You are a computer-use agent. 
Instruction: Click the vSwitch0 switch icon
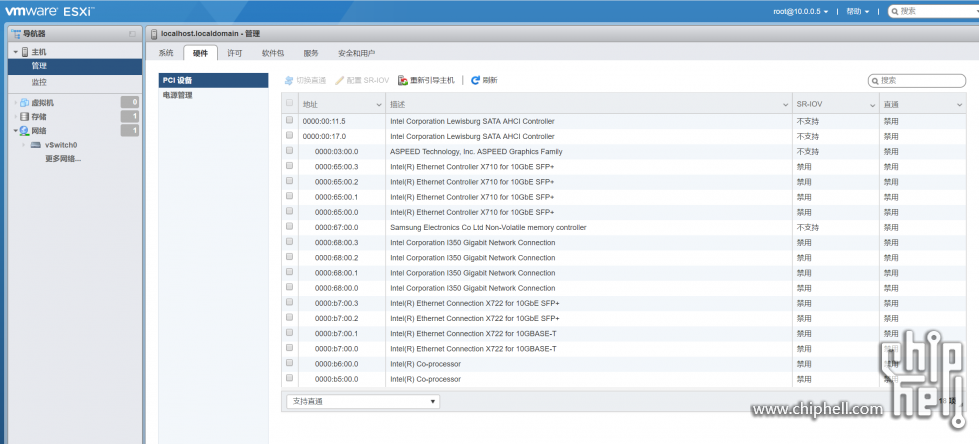point(36,145)
